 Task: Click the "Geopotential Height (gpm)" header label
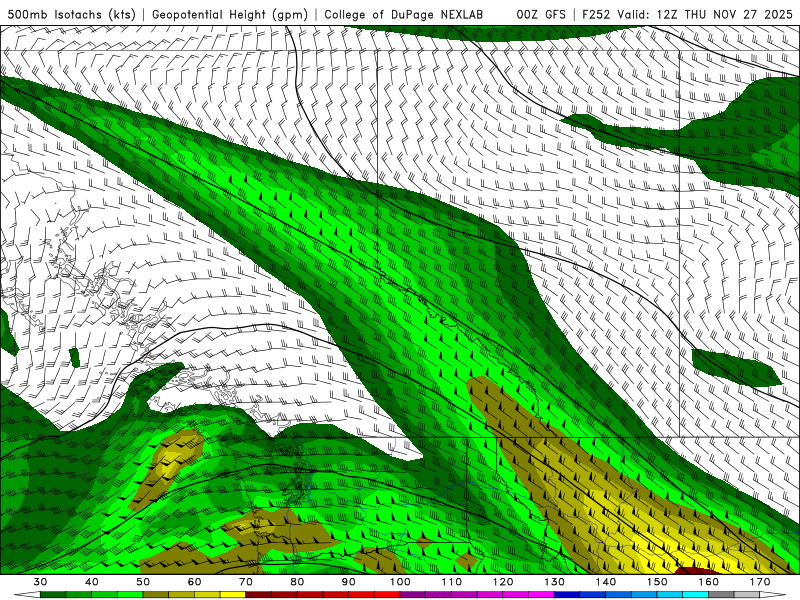230,15
